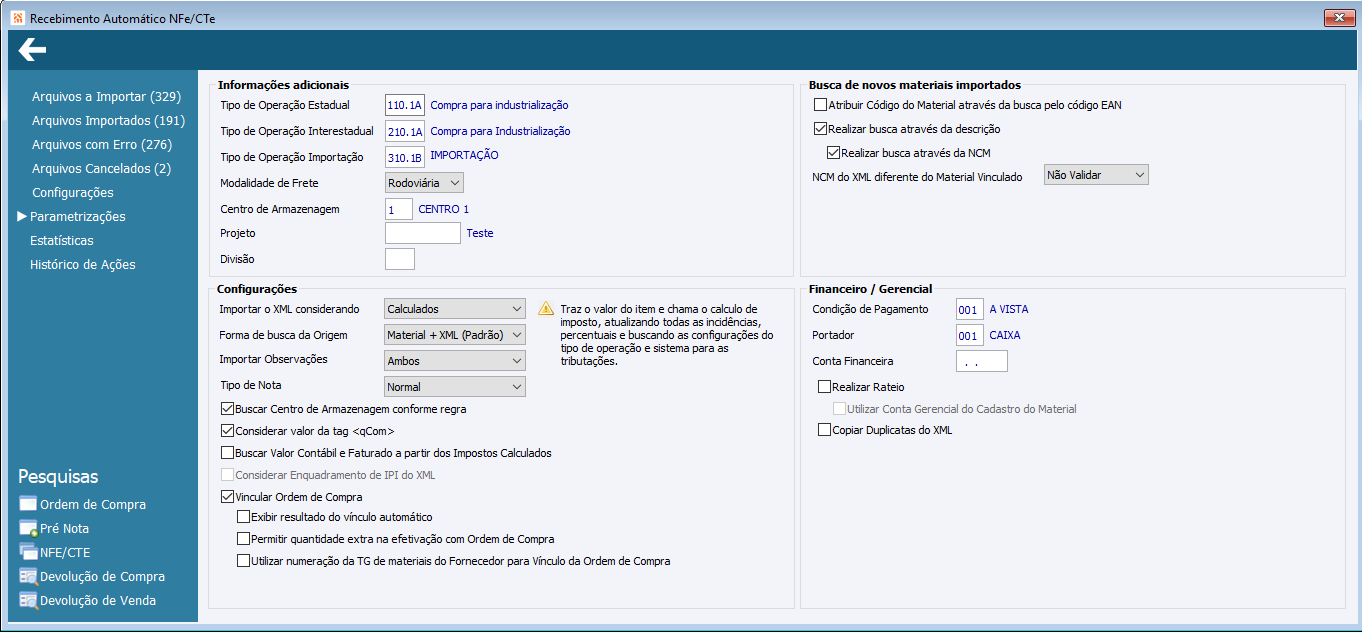Click the yellow warning triangle icon
Screen dimensions: 1362x632
546,309
